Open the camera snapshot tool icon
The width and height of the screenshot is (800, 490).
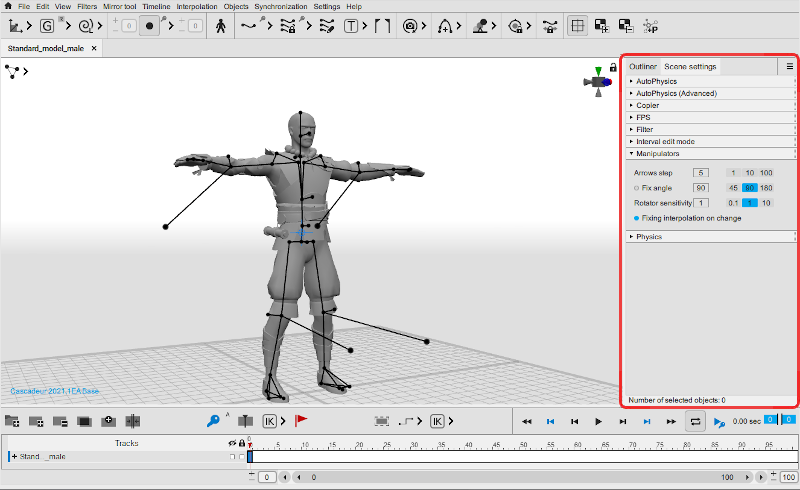410,26
